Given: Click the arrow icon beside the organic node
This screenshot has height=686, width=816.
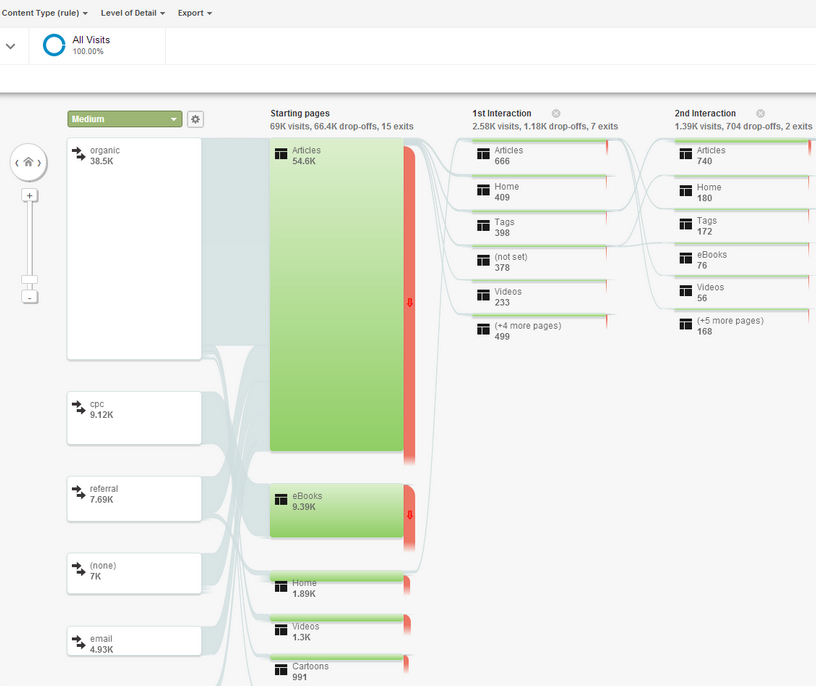Looking at the screenshot, I should 79,152.
